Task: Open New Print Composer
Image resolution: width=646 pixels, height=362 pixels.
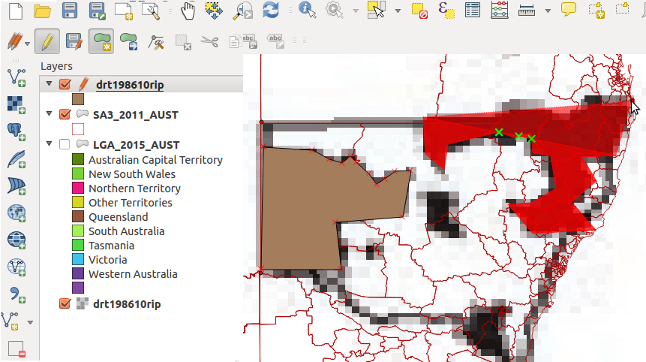Action: click(124, 11)
